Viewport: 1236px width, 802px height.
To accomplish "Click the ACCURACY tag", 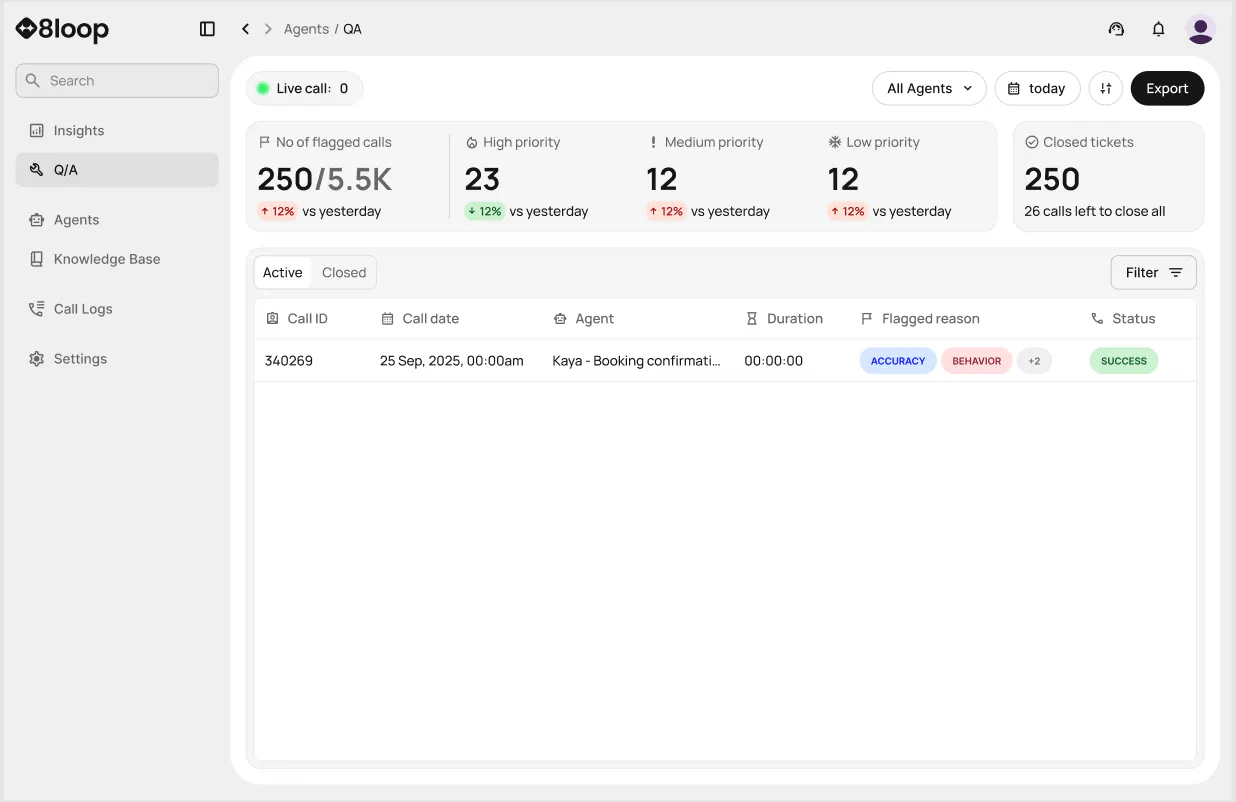I will click(x=898, y=361).
